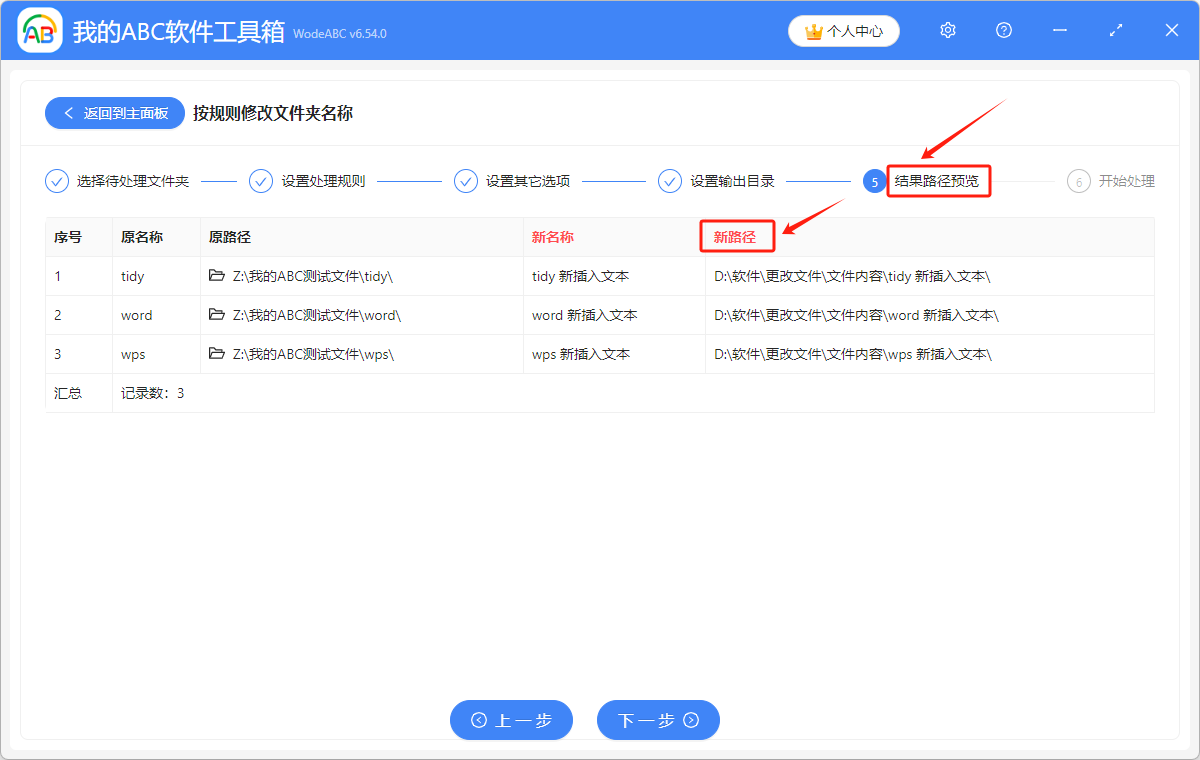Viewport: 1200px width, 760px height.
Task: Click the folder icon beside the tidy path
Action: [218, 275]
